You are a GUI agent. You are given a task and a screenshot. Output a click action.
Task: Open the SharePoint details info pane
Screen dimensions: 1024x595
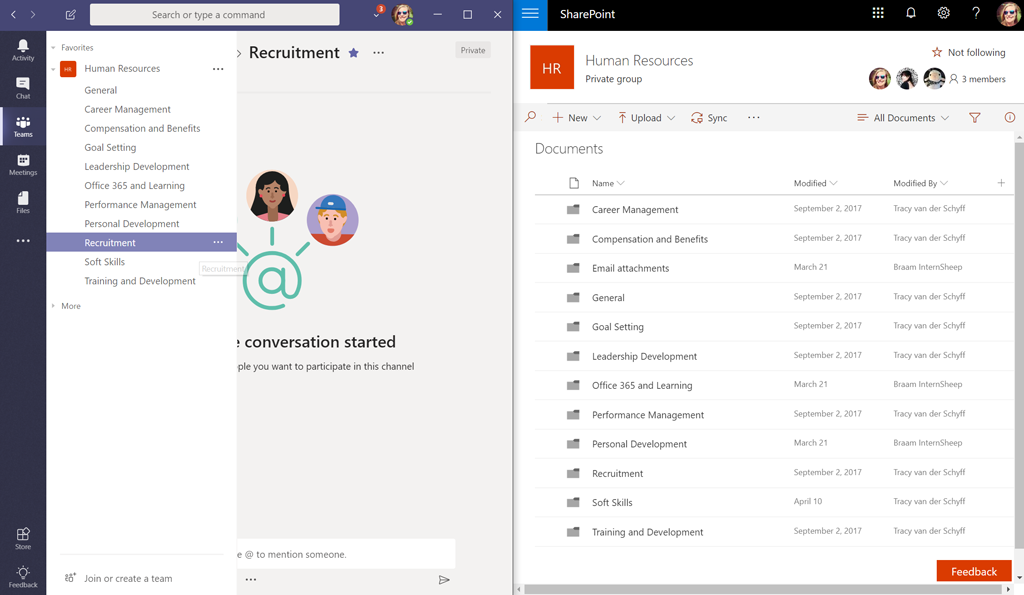1010,118
